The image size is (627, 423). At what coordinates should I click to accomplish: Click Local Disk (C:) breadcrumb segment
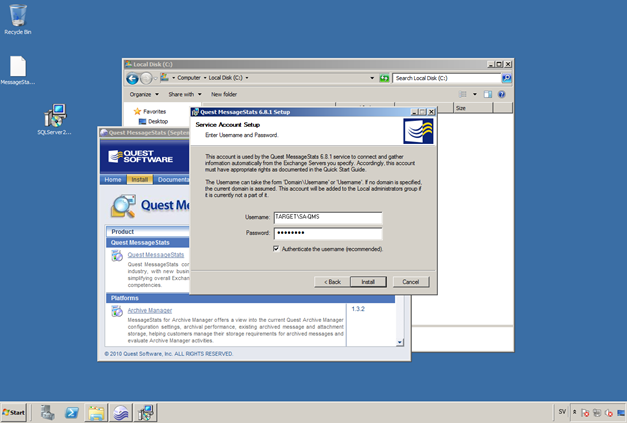click(225, 78)
